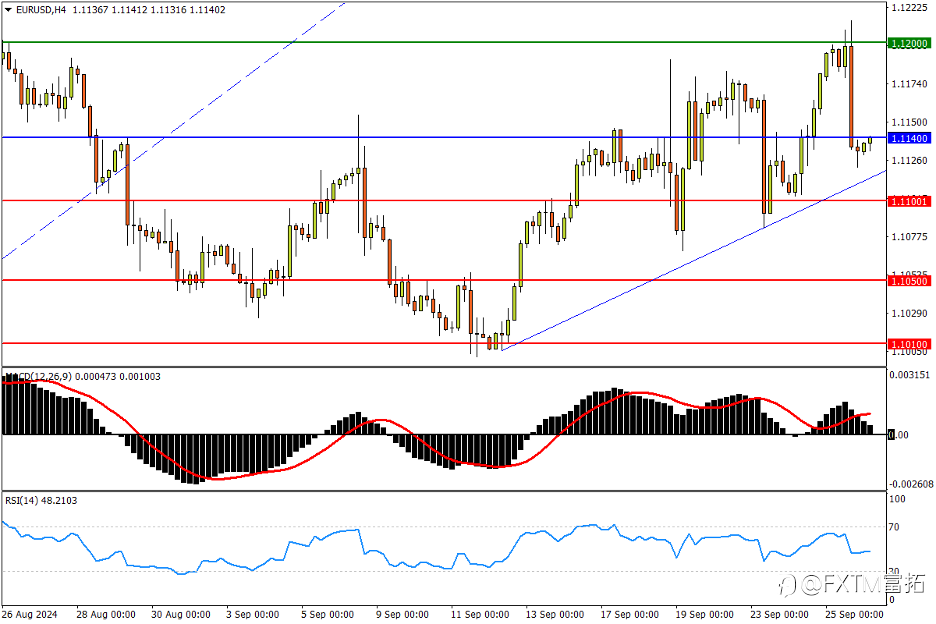Click the red 1.10100 price label

point(909,345)
